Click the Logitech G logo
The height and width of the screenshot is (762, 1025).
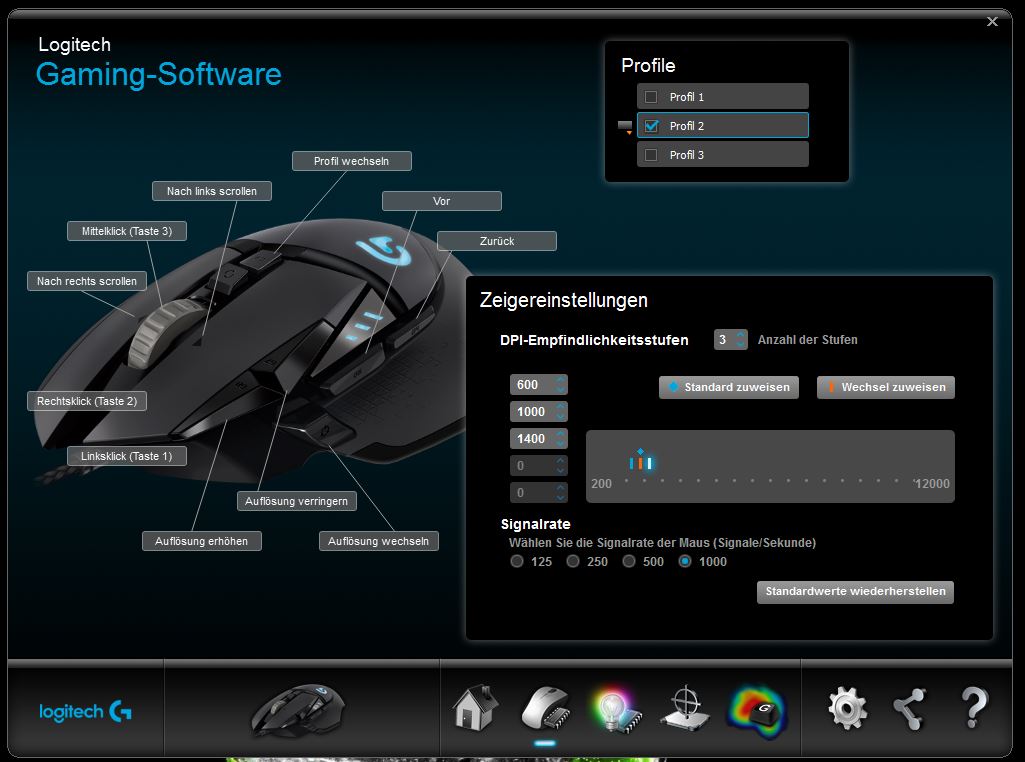[86, 712]
